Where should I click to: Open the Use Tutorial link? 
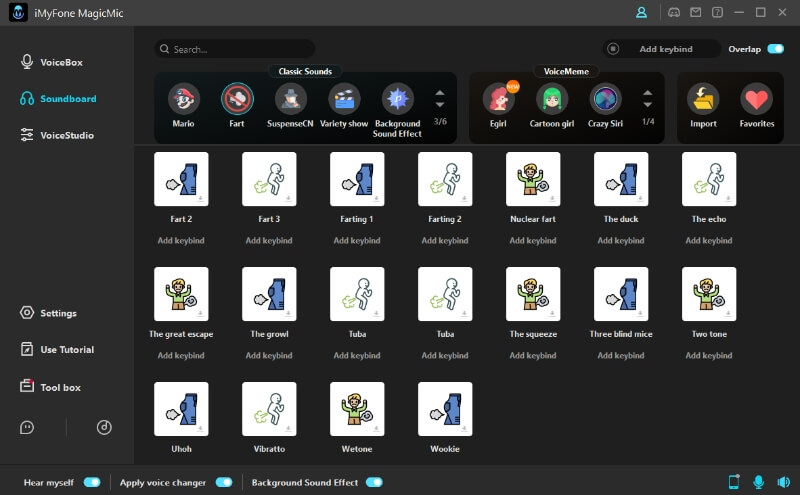pos(66,350)
